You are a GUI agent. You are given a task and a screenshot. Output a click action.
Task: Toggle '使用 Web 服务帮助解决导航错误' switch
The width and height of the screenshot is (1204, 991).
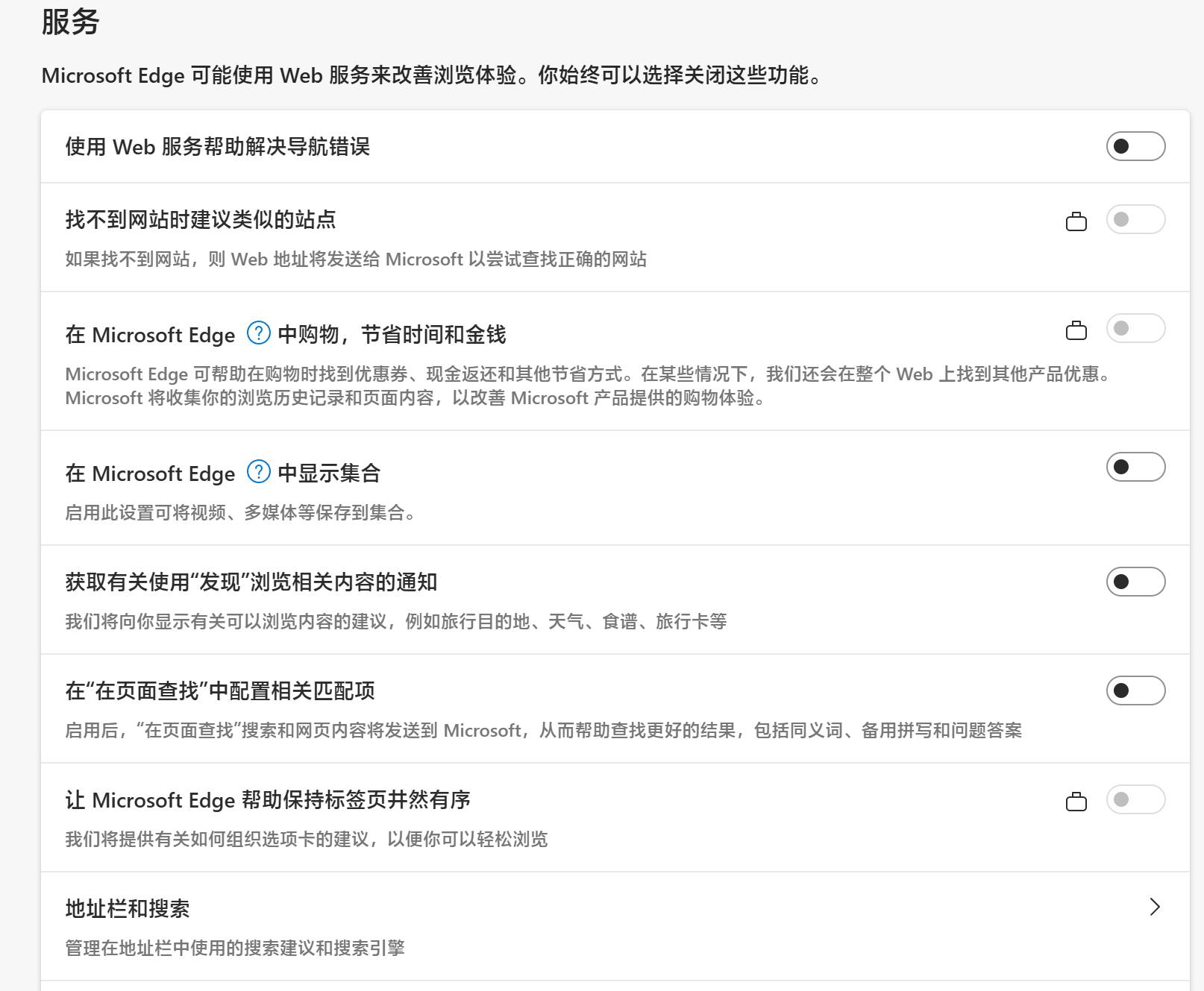(x=1135, y=146)
